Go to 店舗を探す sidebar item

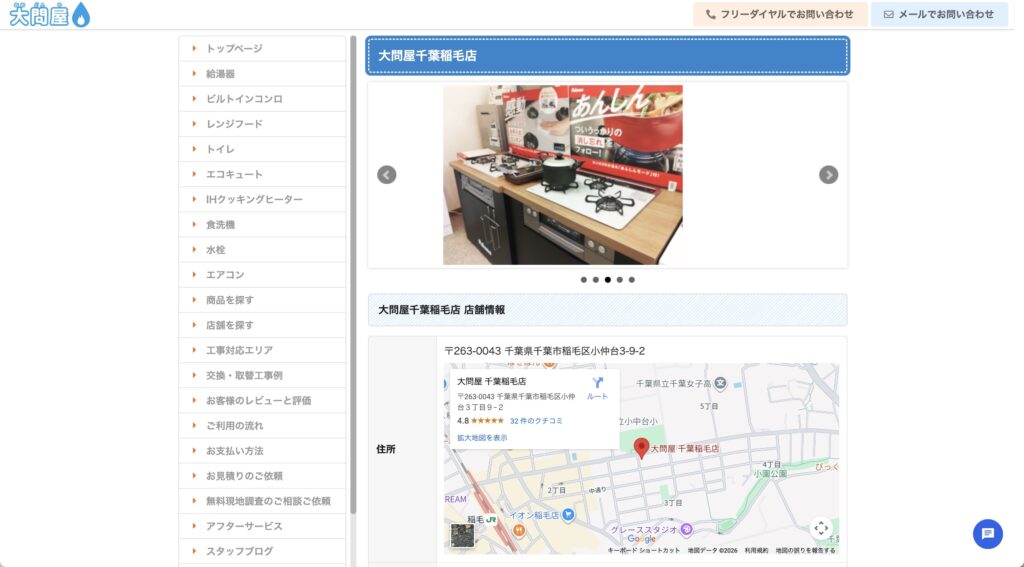230,325
